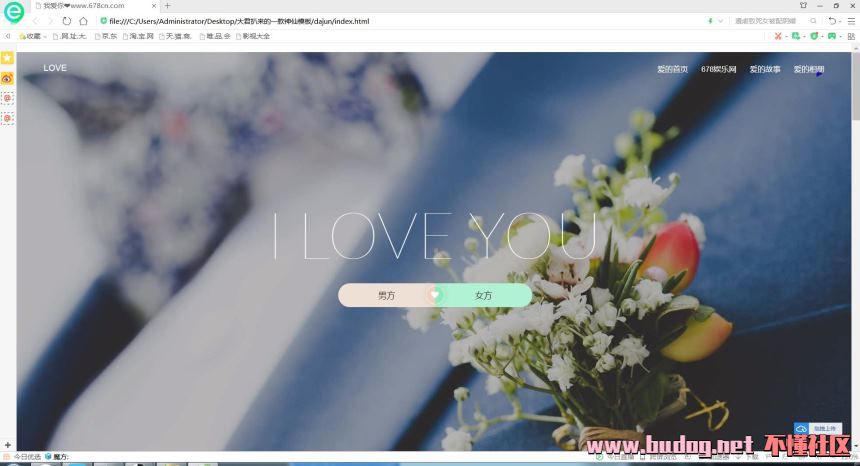The image size is (860, 466).
Task: Click the heart between 男方 and 女方
Action: [x=434, y=295]
